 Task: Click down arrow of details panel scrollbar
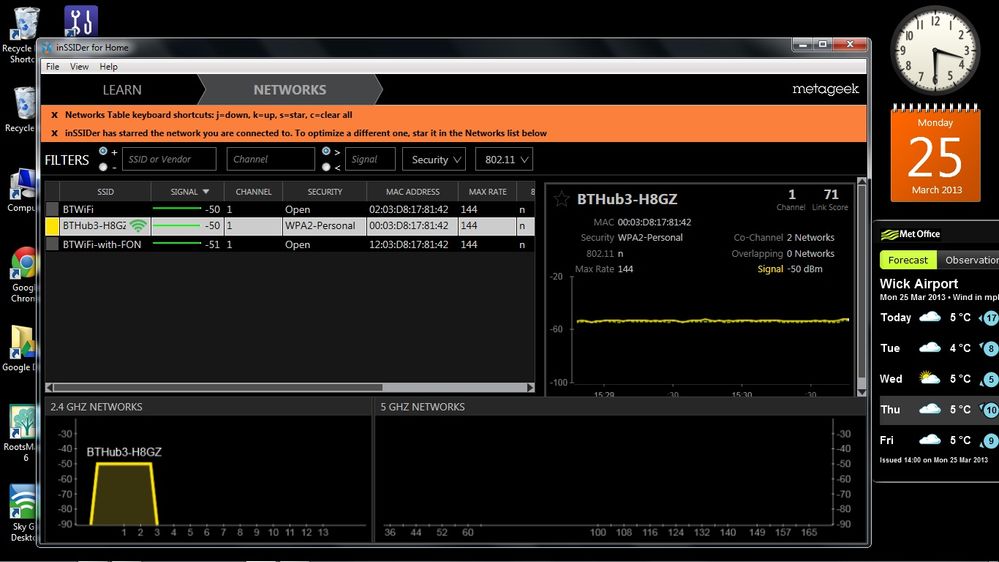click(861, 393)
